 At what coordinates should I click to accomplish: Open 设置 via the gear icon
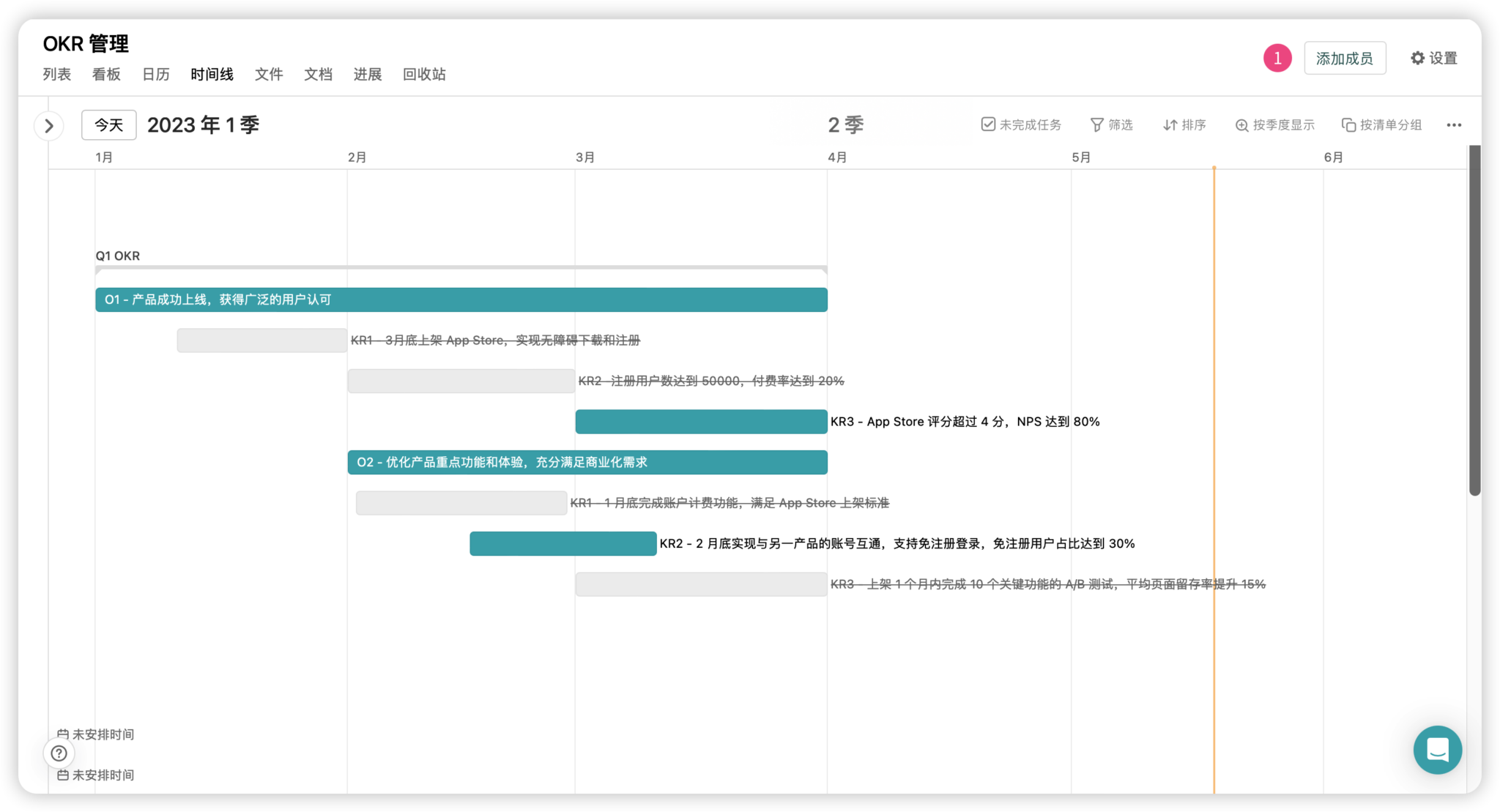click(1418, 58)
